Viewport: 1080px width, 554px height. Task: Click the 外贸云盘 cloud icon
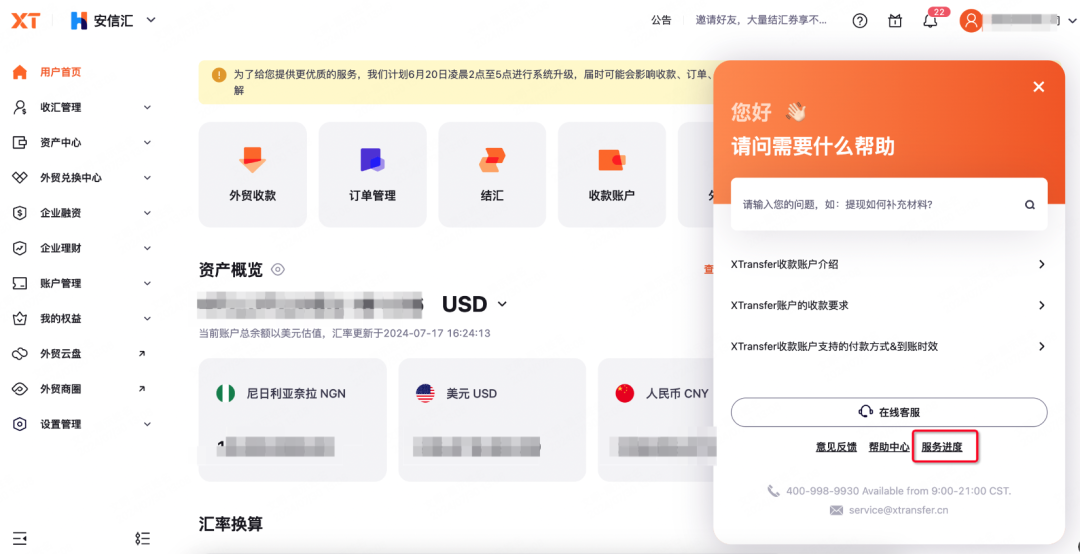[20, 354]
